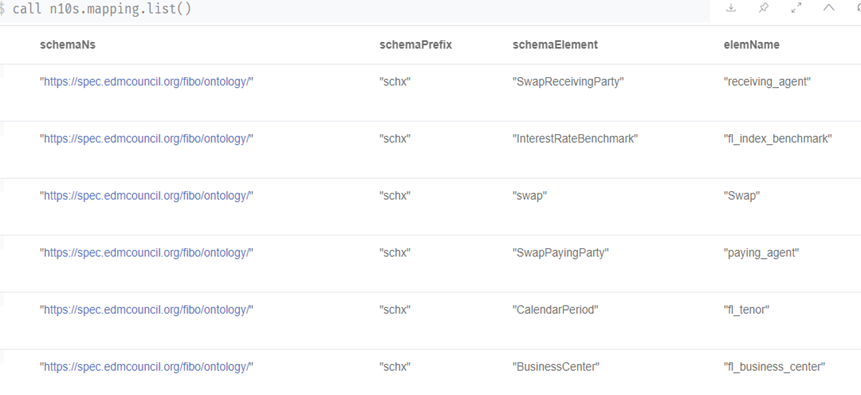
Task: Click the "Swap" elemName cell
Action: pyautogui.click(x=742, y=196)
